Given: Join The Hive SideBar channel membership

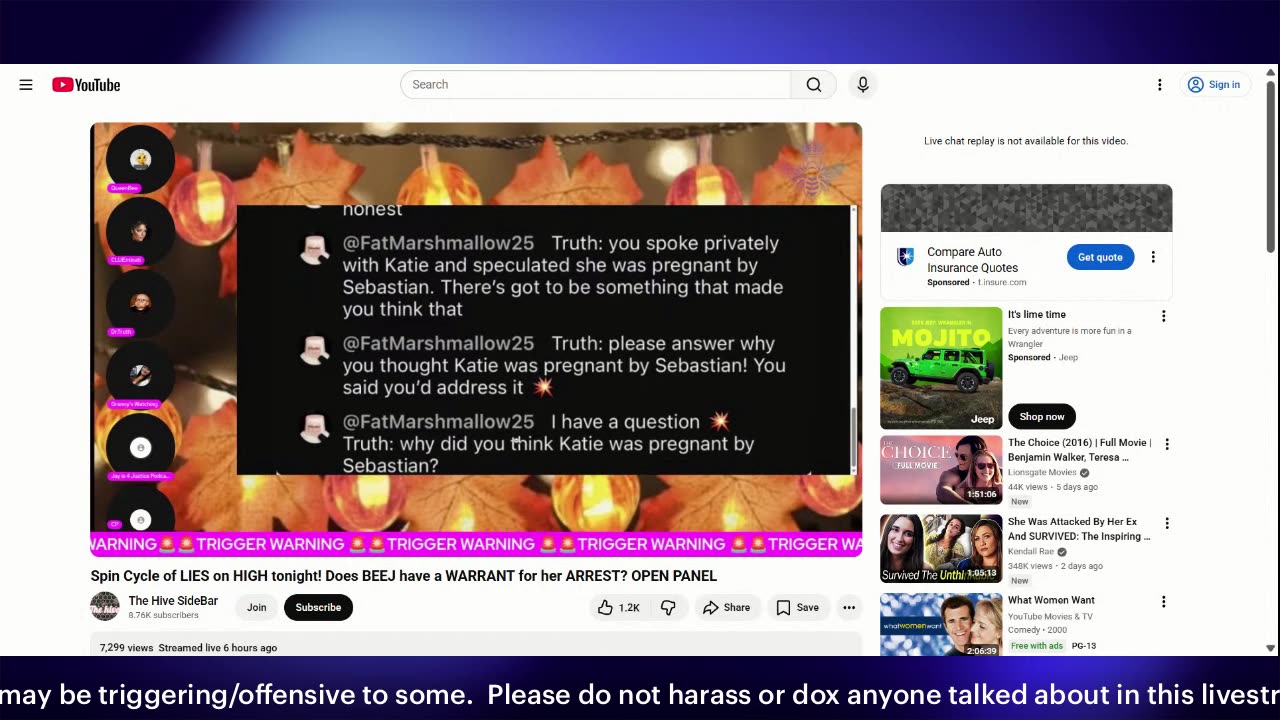Looking at the screenshot, I should (257, 607).
